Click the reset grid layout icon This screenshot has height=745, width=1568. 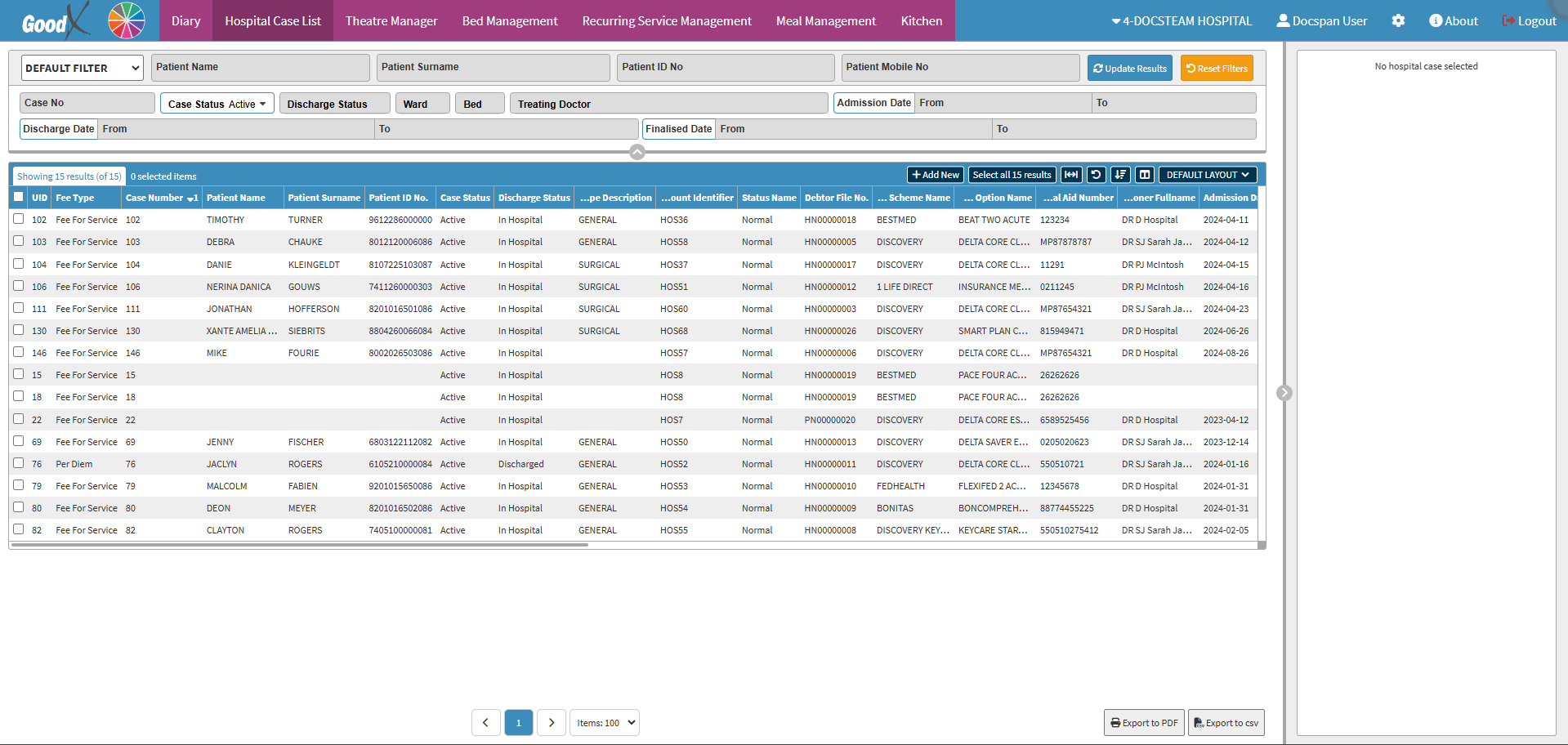1097,175
